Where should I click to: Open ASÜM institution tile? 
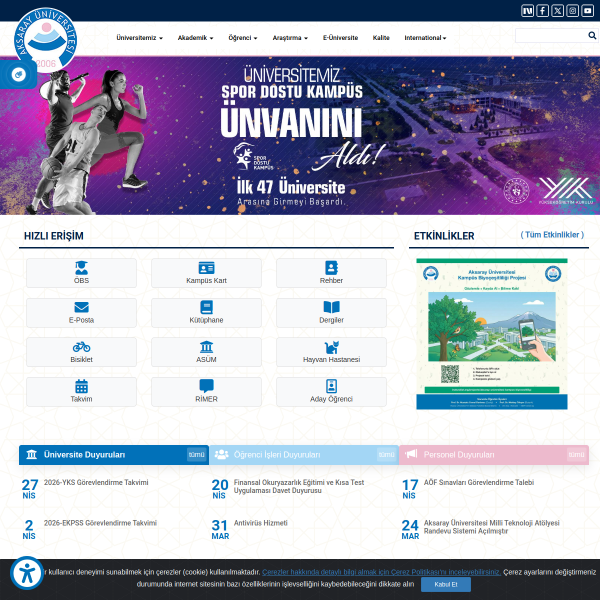206,352
